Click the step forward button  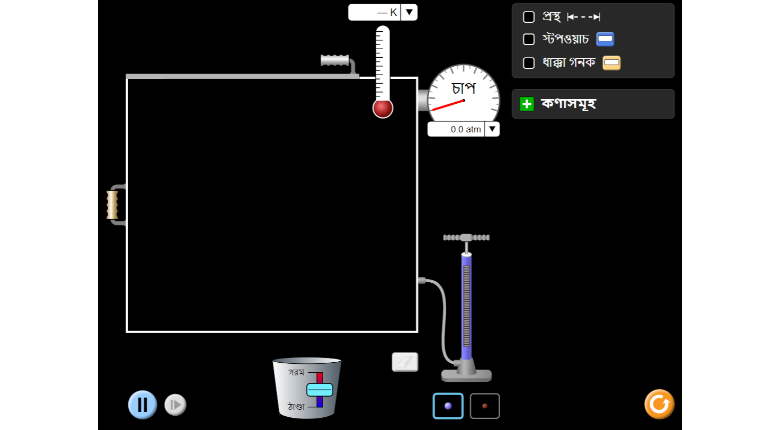pyautogui.click(x=175, y=404)
